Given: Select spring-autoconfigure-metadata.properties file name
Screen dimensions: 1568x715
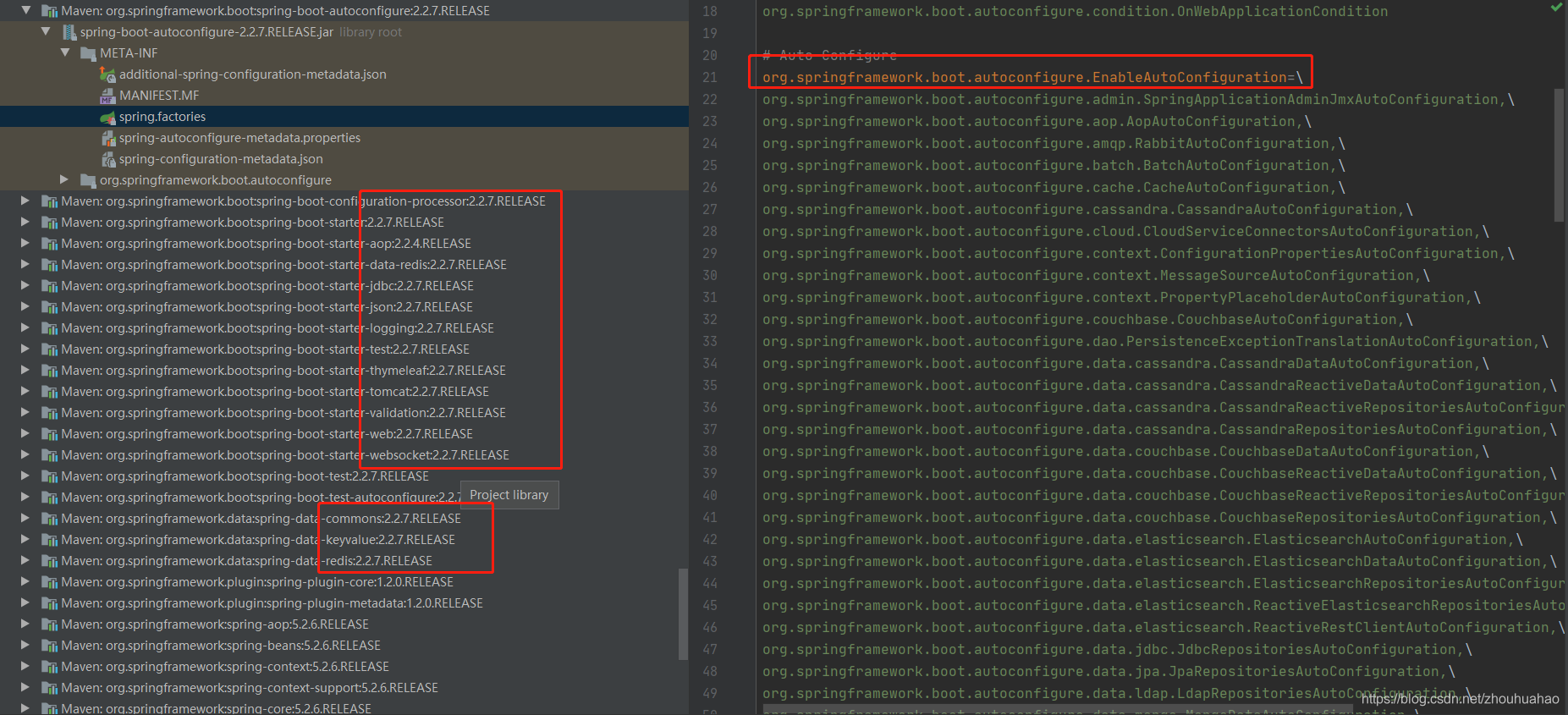Looking at the screenshot, I should click(239, 138).
